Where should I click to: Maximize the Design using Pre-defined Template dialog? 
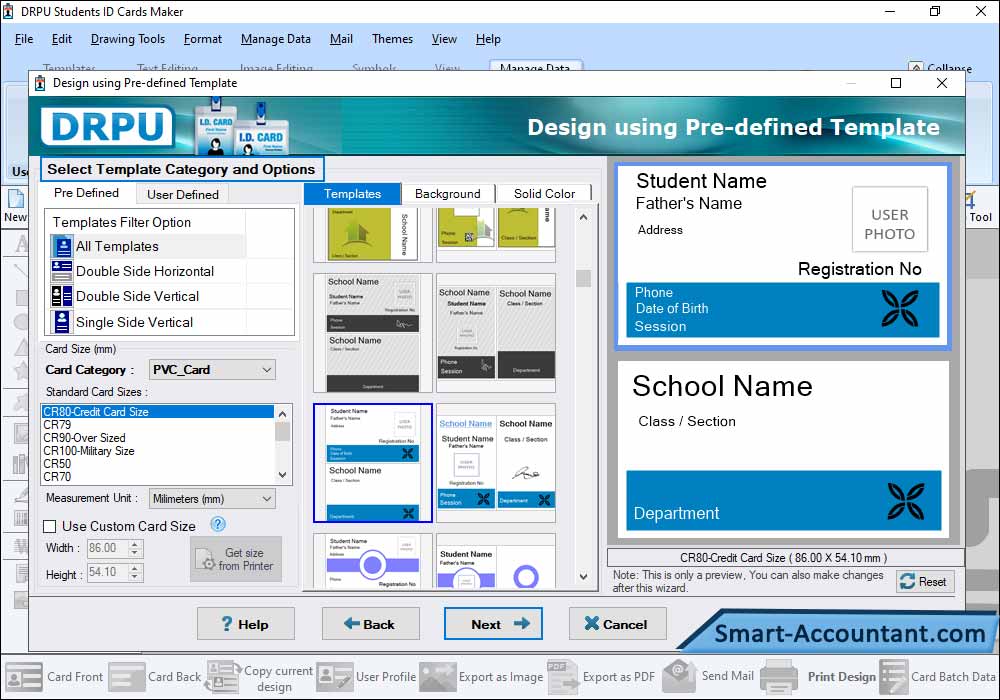(x=895, y=83)
